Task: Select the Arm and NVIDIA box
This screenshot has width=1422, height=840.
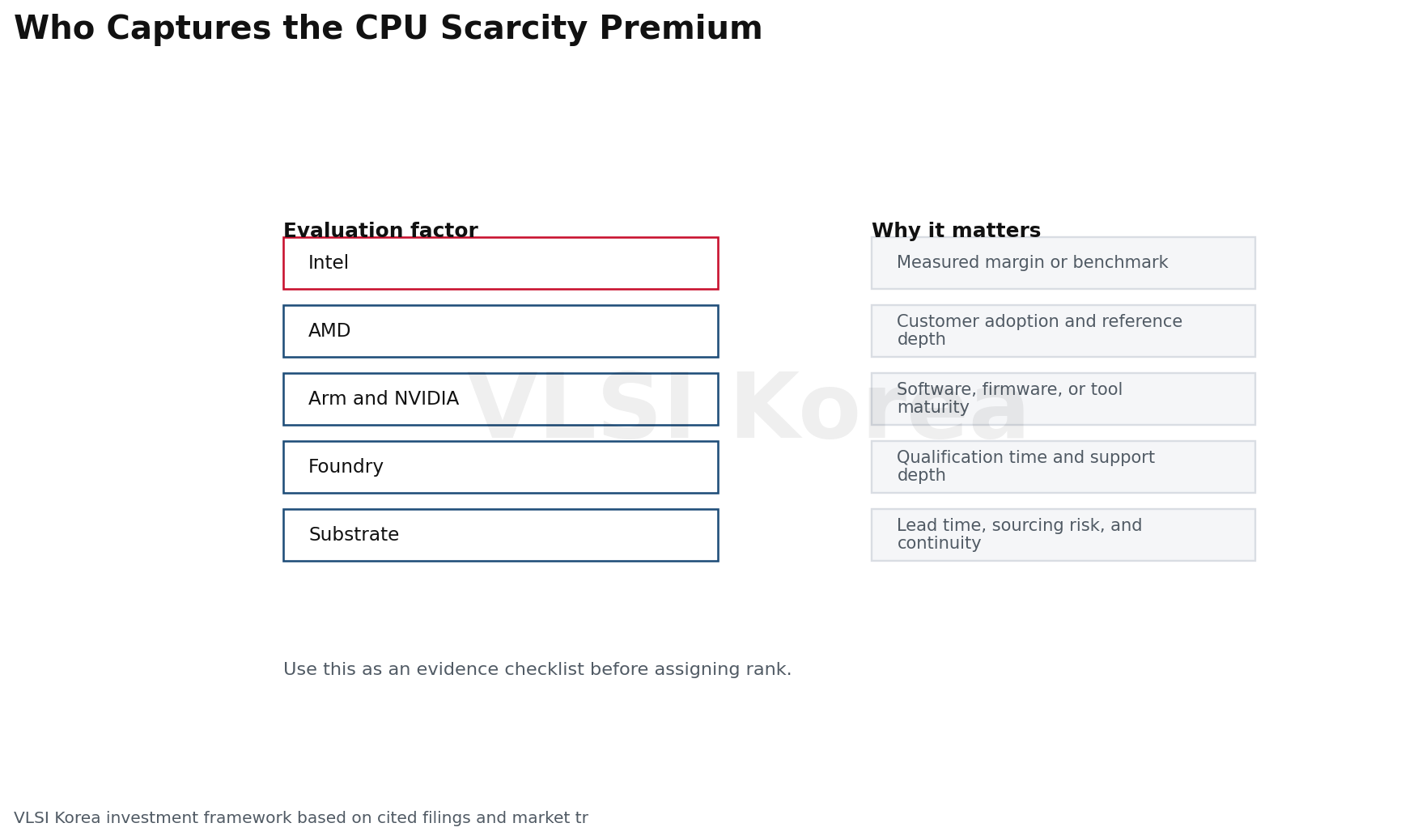Action: click(x=500, y=399)
